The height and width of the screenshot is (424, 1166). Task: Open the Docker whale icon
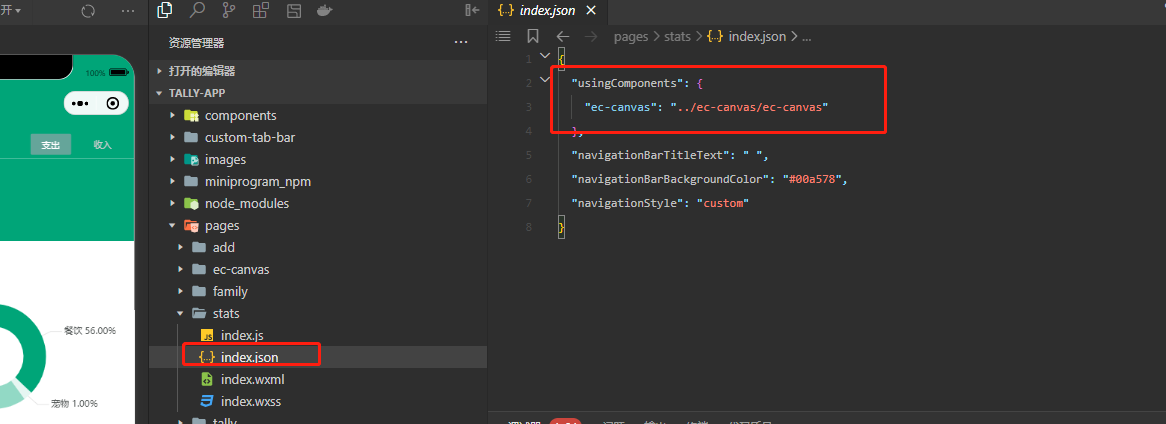pos(324,10)
